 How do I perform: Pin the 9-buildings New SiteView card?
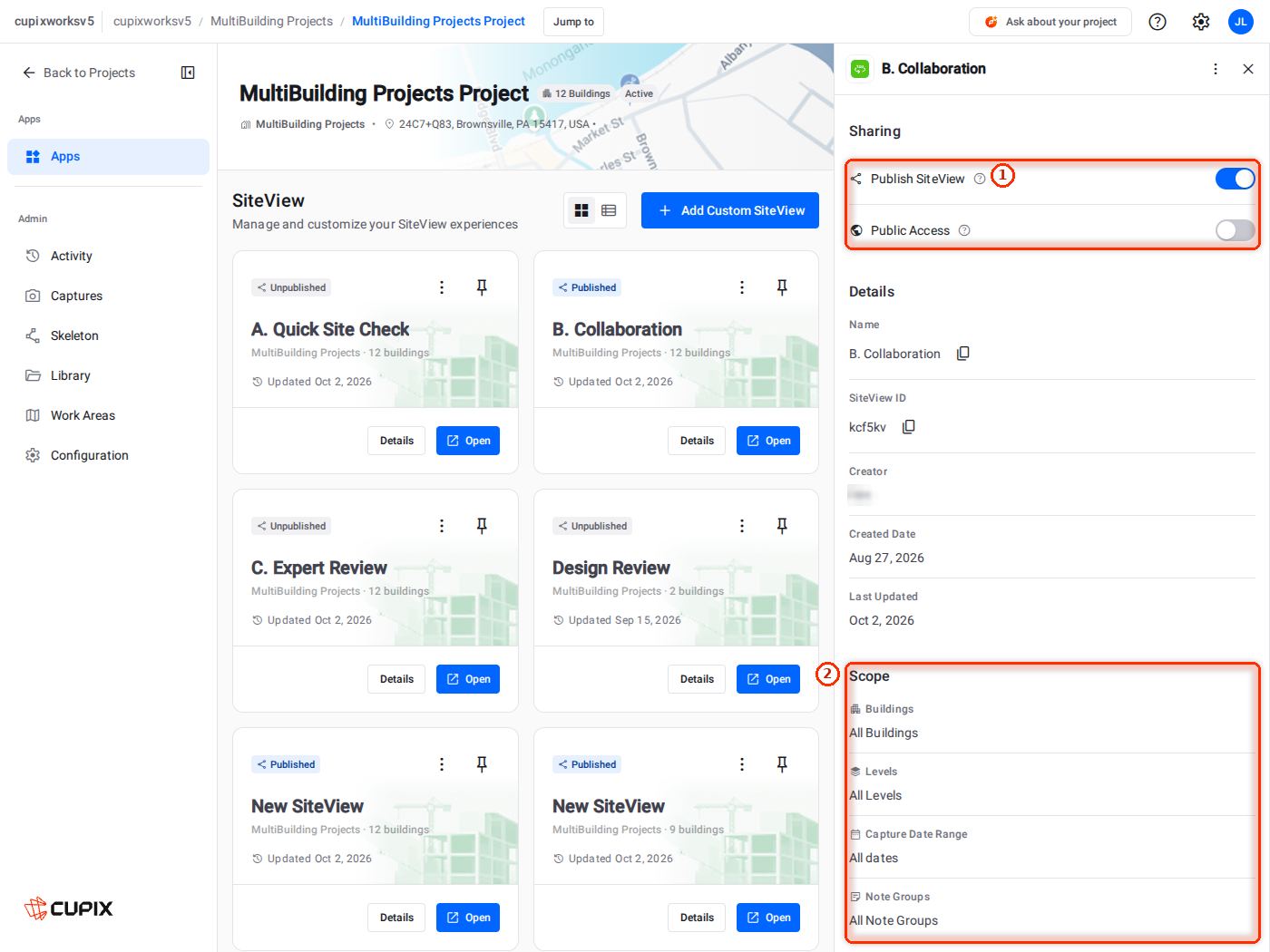[782, 764]
